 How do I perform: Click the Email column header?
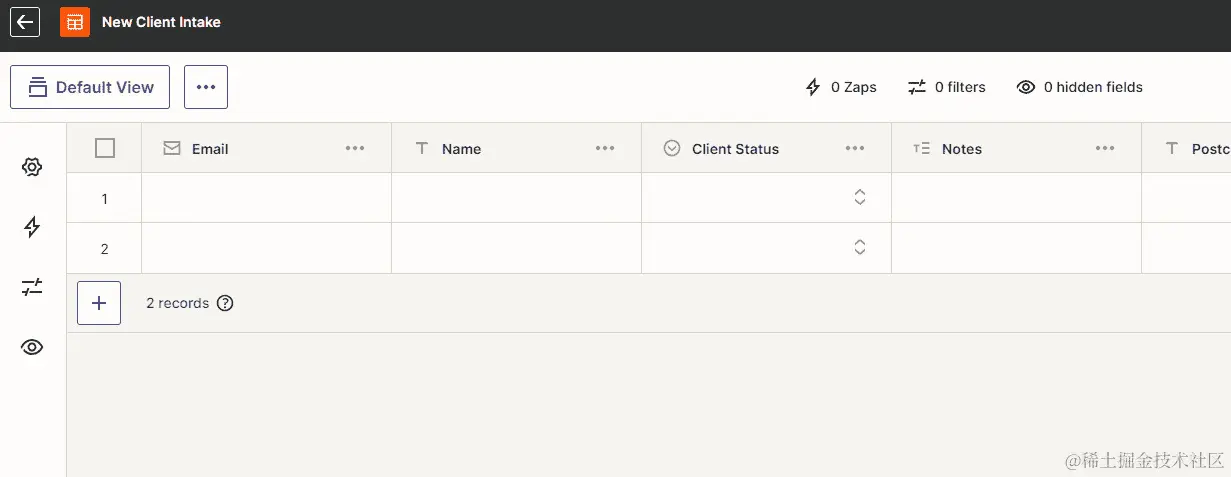coord(267,148)
